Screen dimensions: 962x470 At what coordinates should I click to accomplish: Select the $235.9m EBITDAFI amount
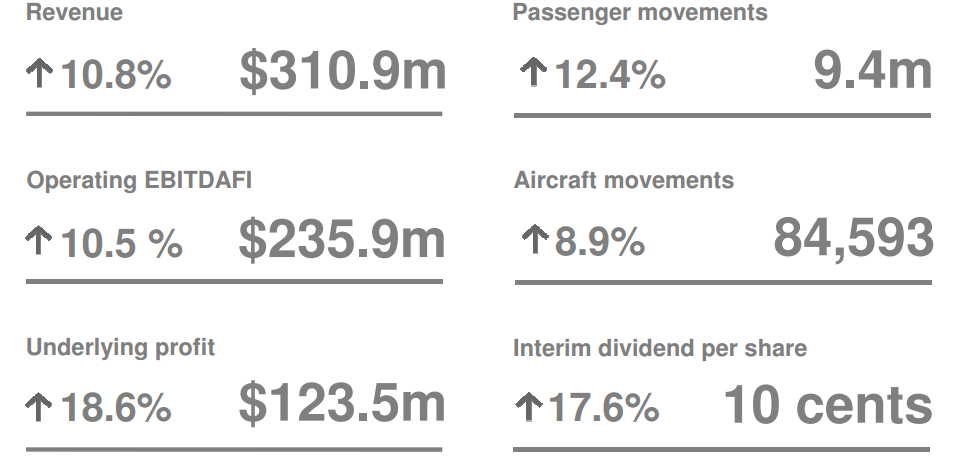(342, 239)
